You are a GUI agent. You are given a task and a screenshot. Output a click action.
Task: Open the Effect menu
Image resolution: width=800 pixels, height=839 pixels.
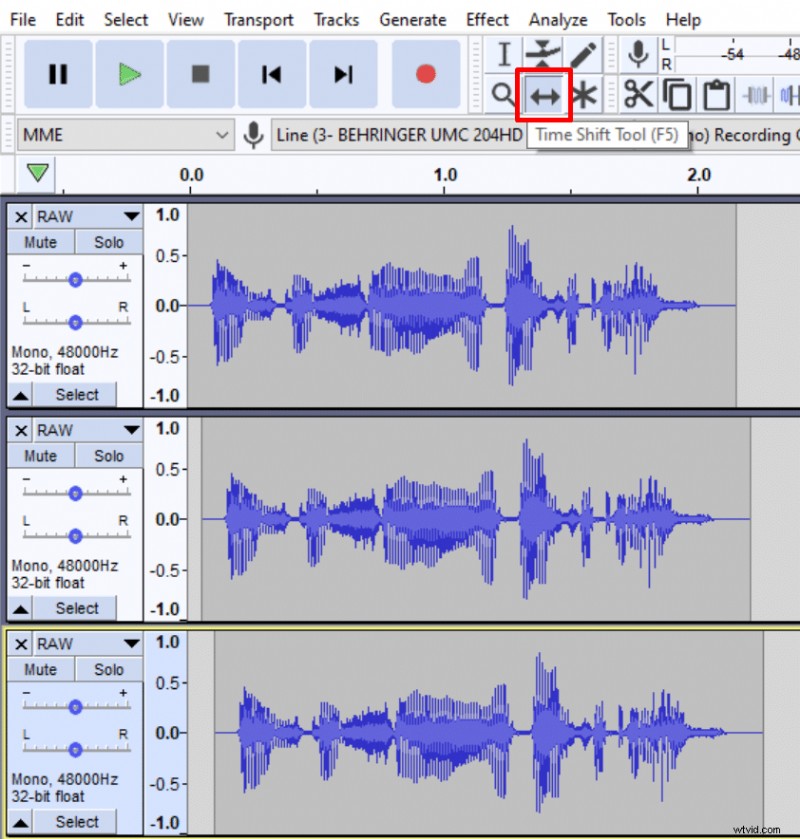(x=487, y=19)
